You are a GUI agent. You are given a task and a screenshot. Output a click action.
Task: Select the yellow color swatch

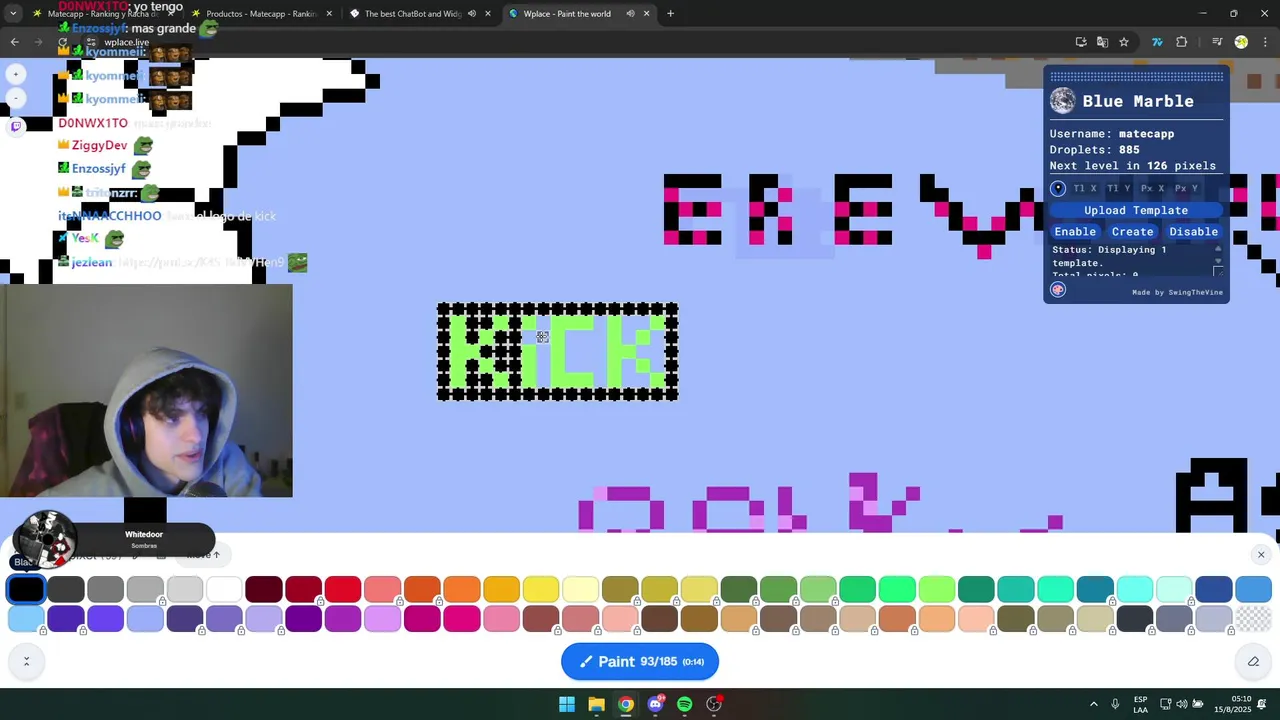541,589
